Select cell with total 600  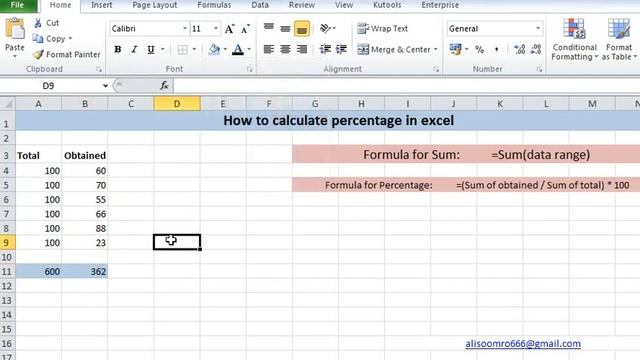coord(38,271)
